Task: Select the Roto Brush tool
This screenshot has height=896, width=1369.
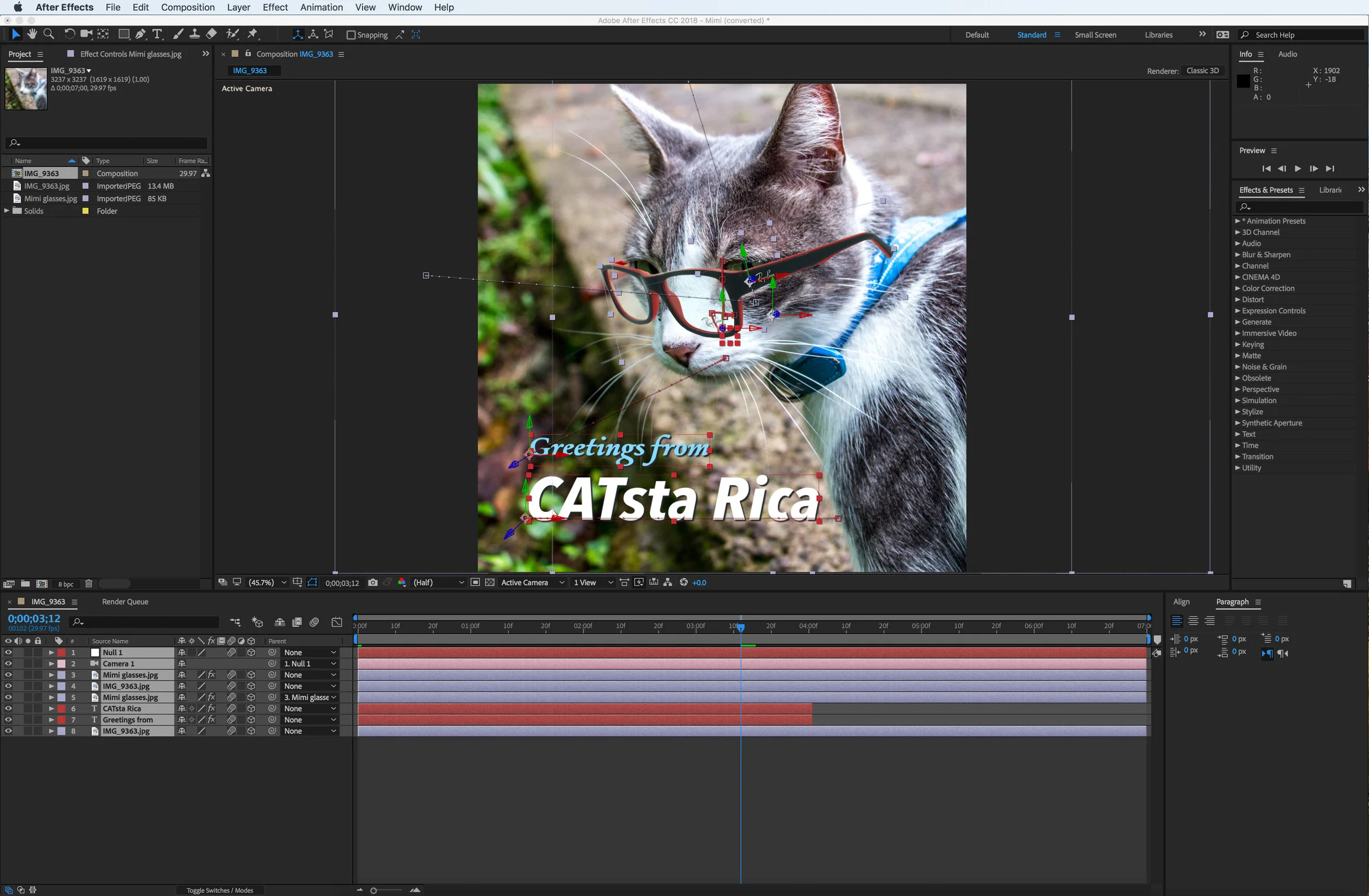Action: [x=232, y=34]
